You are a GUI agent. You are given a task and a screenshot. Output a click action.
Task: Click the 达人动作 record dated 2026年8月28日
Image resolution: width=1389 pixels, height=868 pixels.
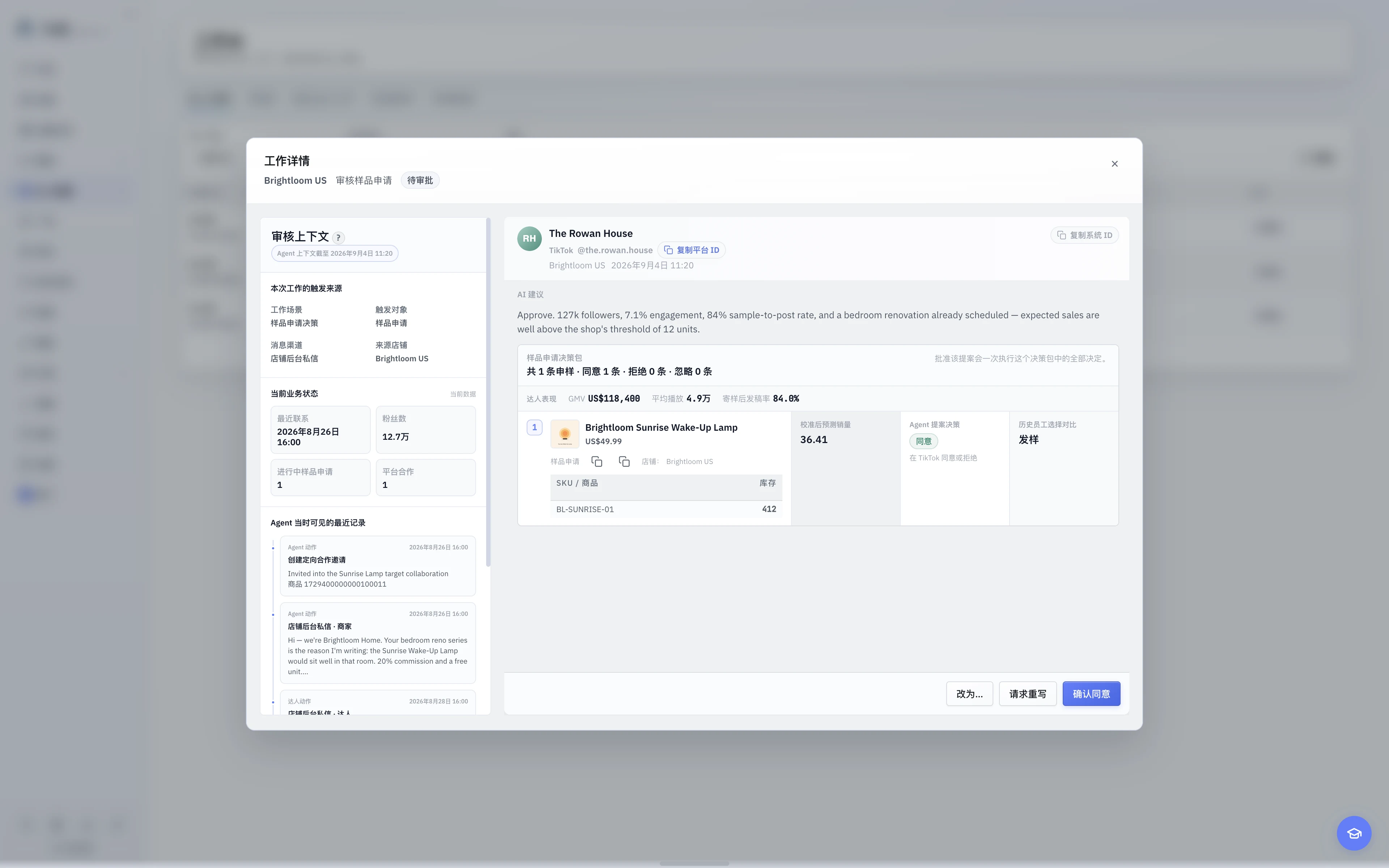coord(378,703)
